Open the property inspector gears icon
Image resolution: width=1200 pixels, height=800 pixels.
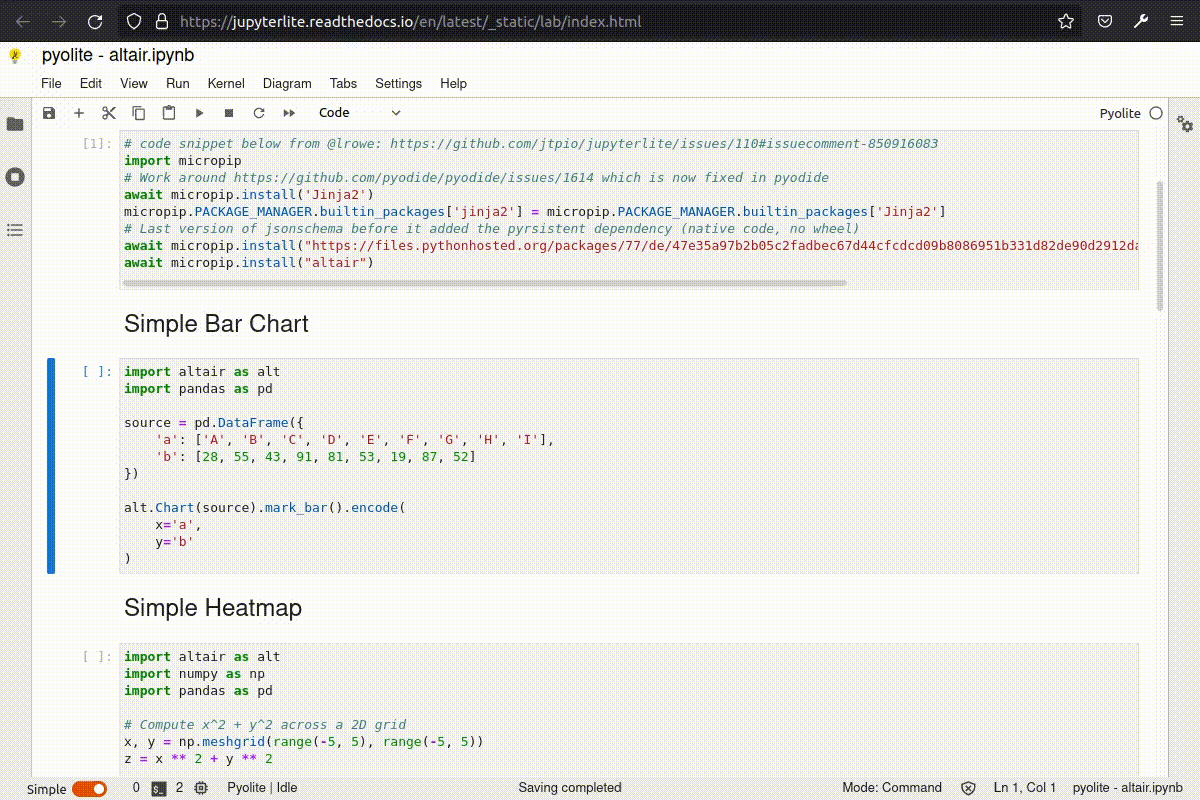pos(1185,124)
